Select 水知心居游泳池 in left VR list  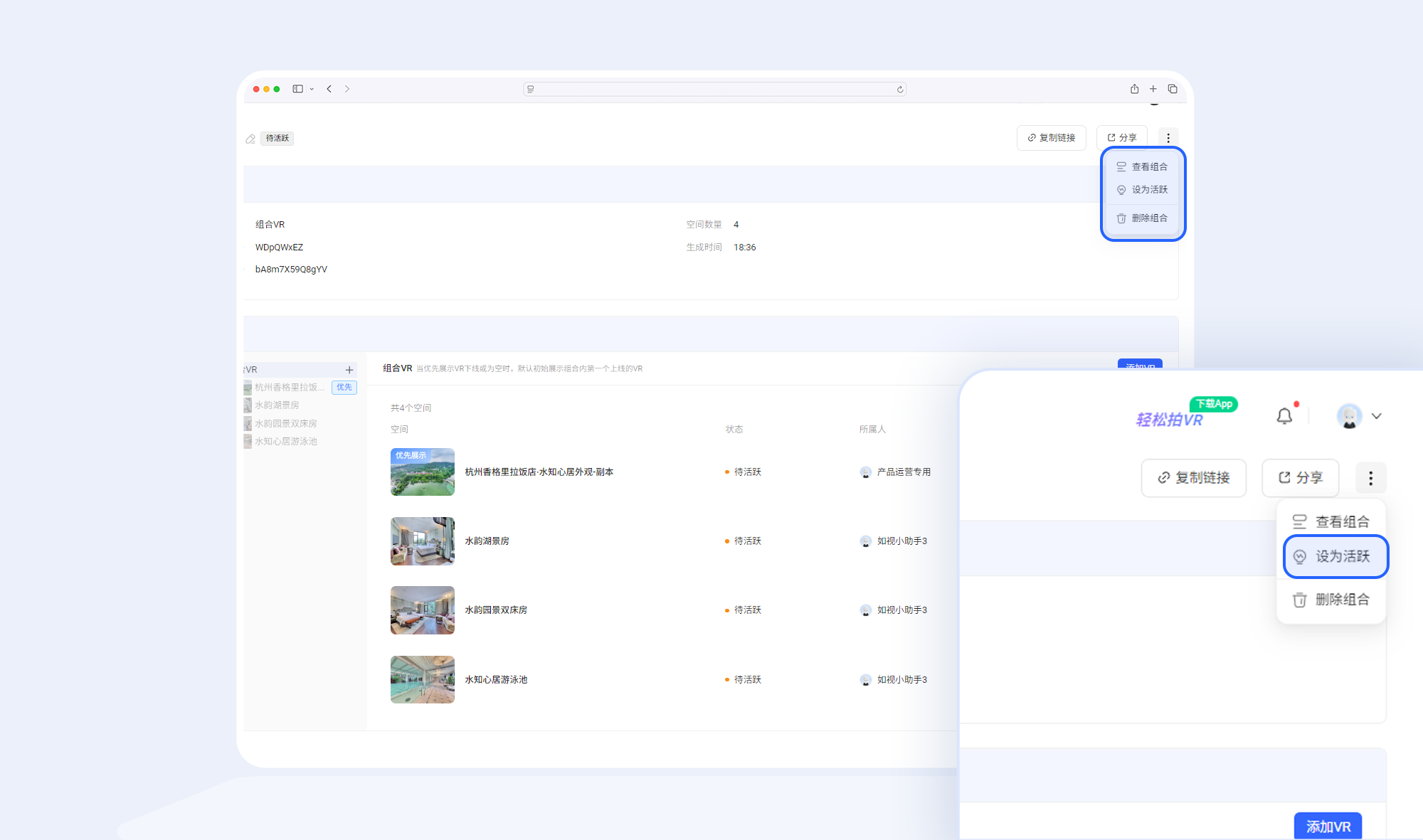click(x=286, y=442)
